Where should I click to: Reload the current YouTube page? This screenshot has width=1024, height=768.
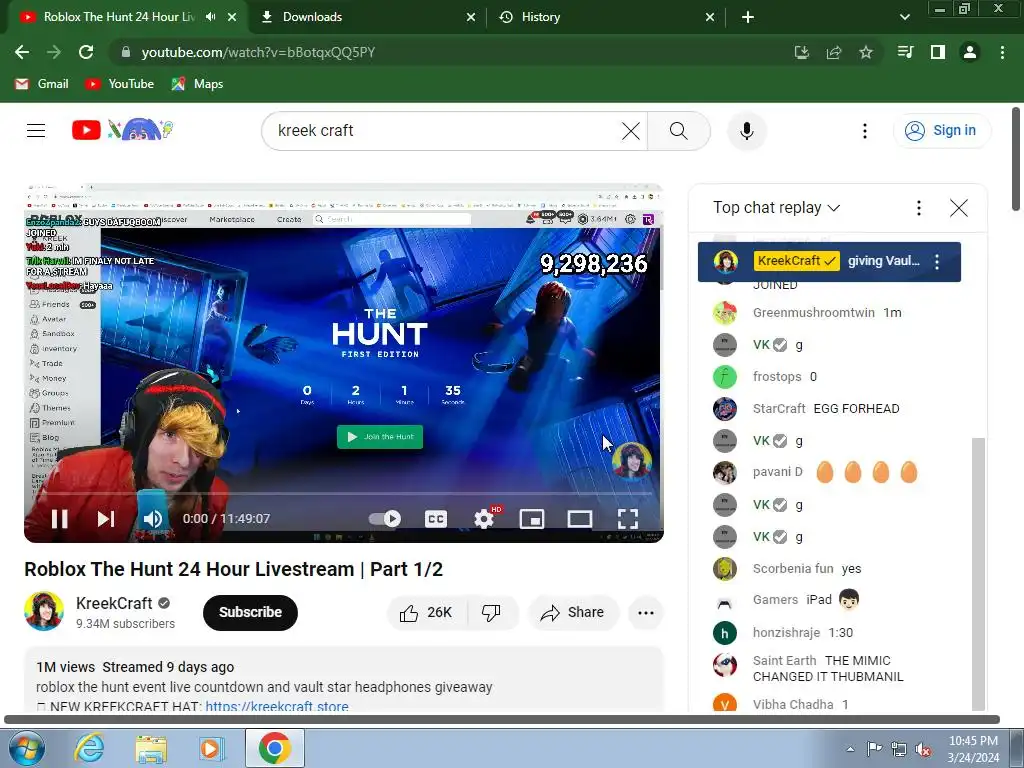pos(86,52)
